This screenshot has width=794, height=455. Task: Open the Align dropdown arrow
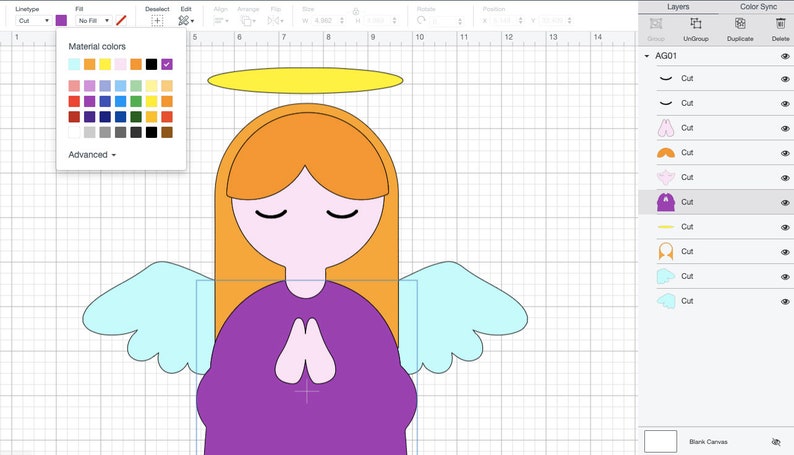coord(227,21)
